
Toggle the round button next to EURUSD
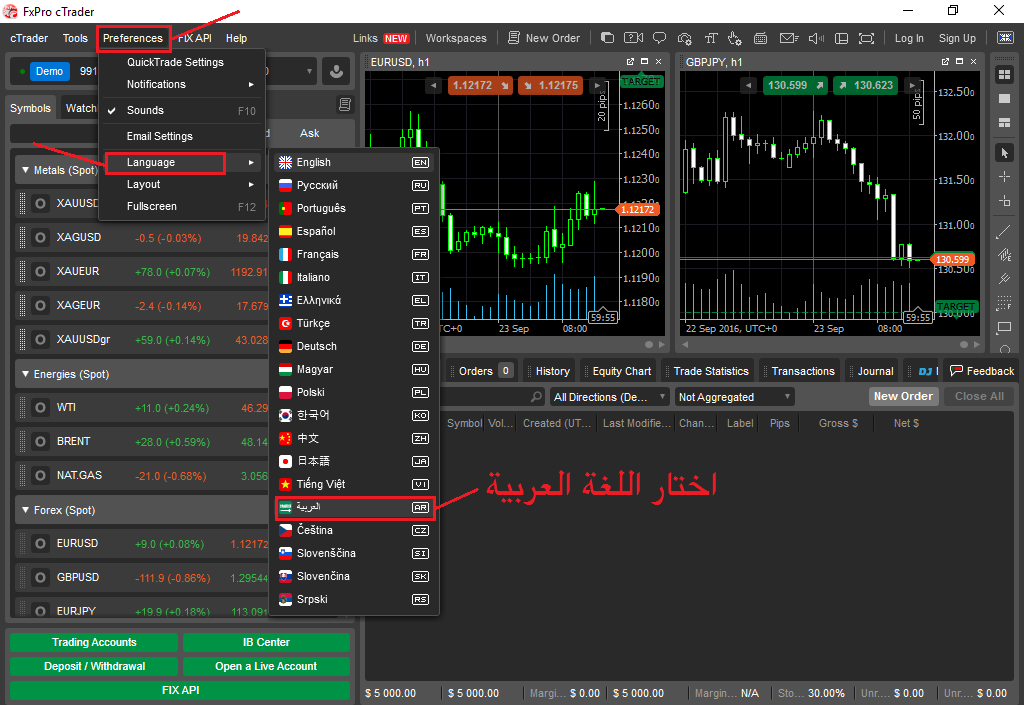coord(40,544)
